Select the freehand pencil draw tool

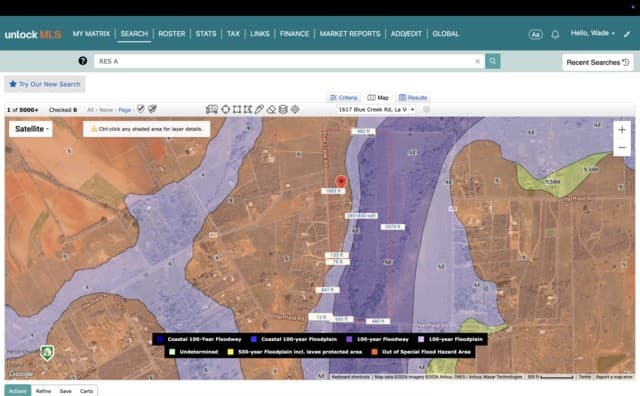[259, 109]
